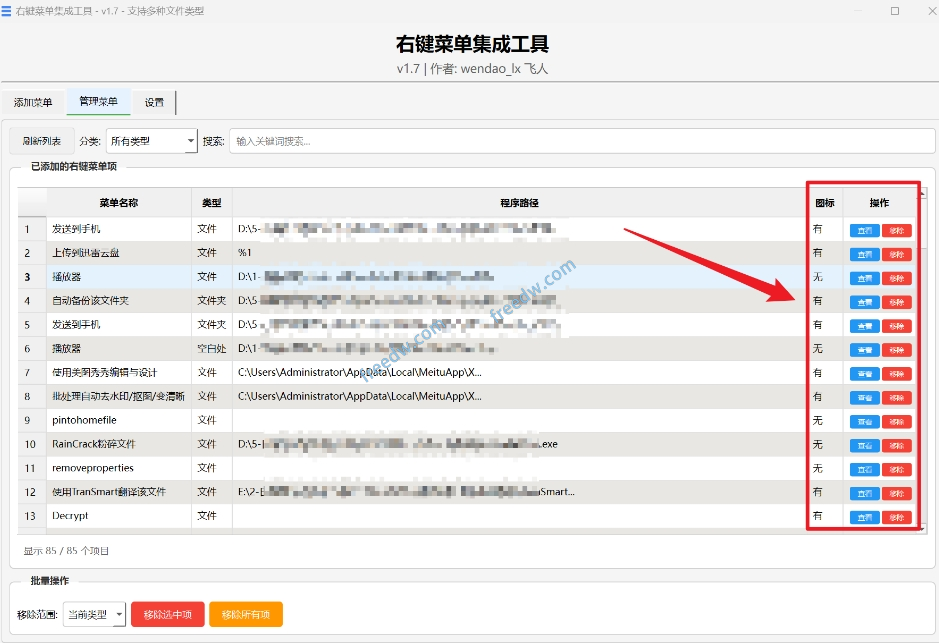Click 查看 for the 使用美图秀秀编辑与设计 entry
The width and height of the screenshot is (939, 643).
coord(863,373)
